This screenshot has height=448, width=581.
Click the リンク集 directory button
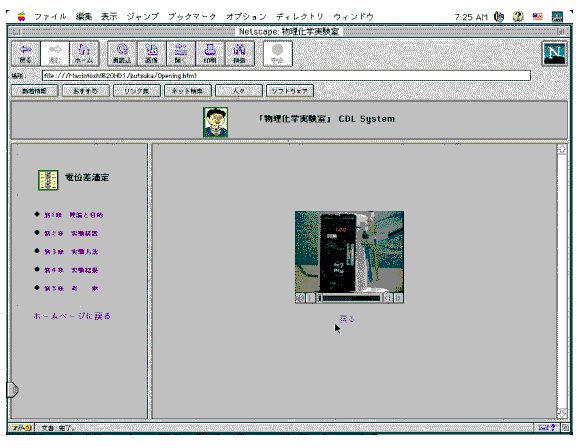137,91
